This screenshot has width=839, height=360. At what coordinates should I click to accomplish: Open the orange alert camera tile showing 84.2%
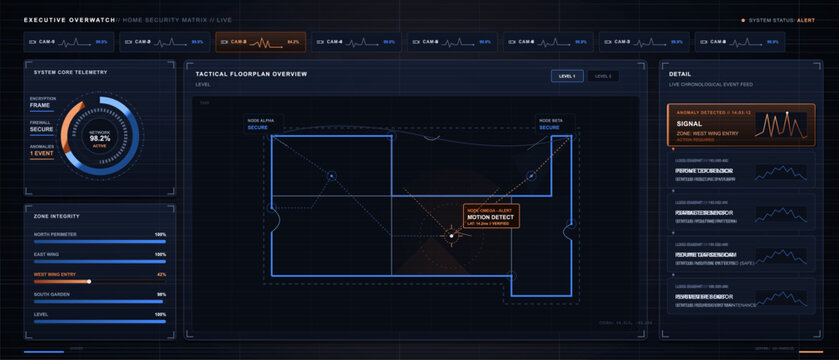(261, 42)
